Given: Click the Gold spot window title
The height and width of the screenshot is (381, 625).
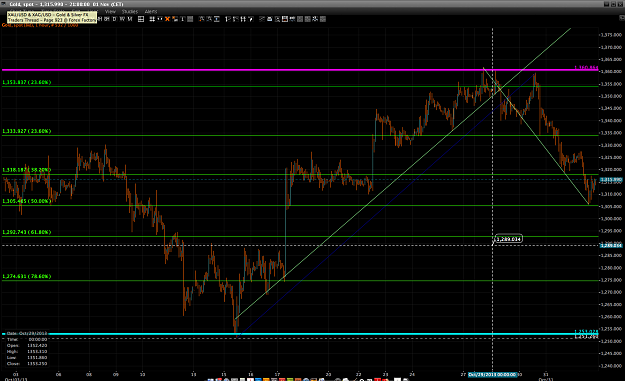Looking at the screenshot, I should tap(66, 4).
